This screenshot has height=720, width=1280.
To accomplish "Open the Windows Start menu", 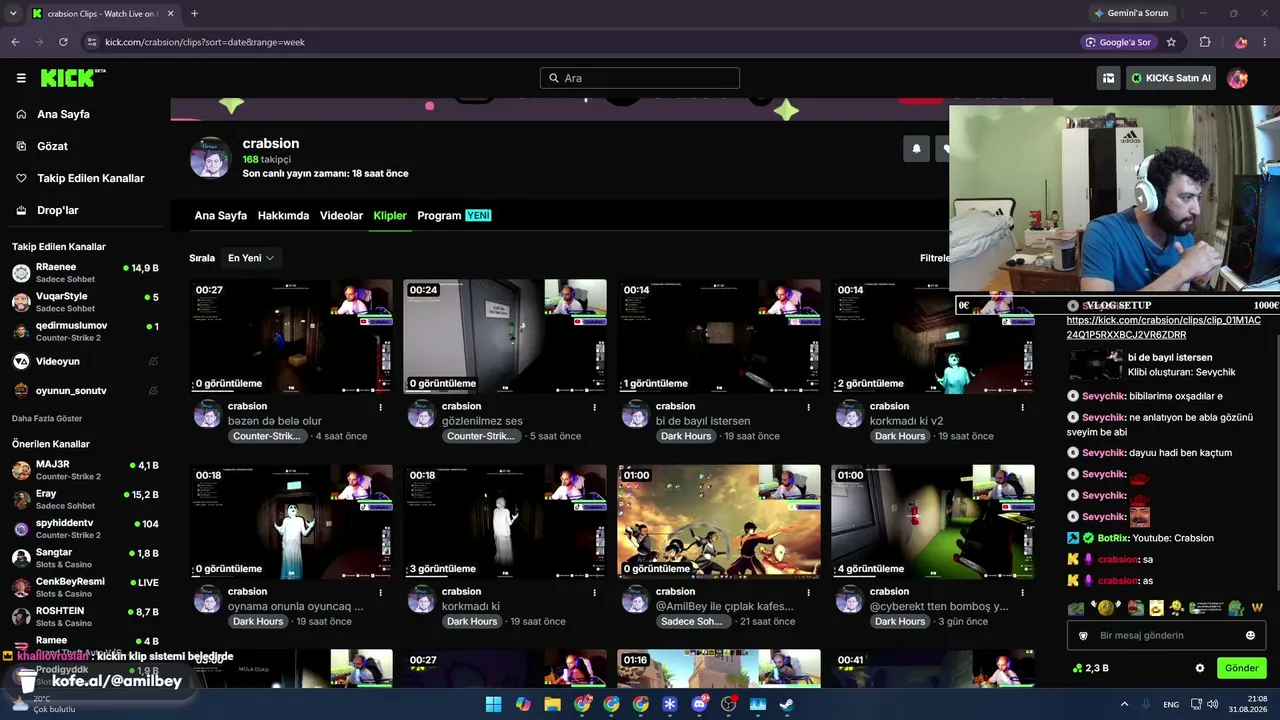I will 493,704.
